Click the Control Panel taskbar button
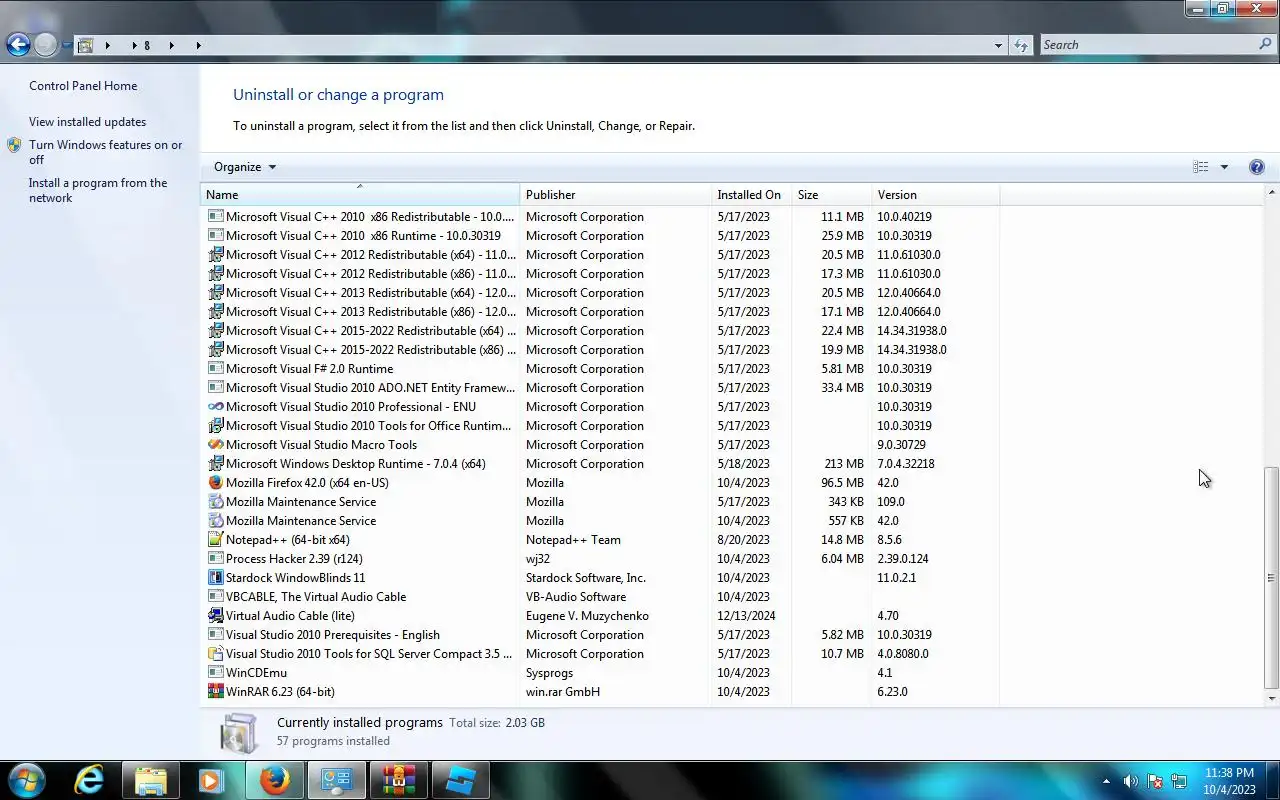Image resolution: width=1280 pixels, height=800 pixels. click(x=336, y=780)
